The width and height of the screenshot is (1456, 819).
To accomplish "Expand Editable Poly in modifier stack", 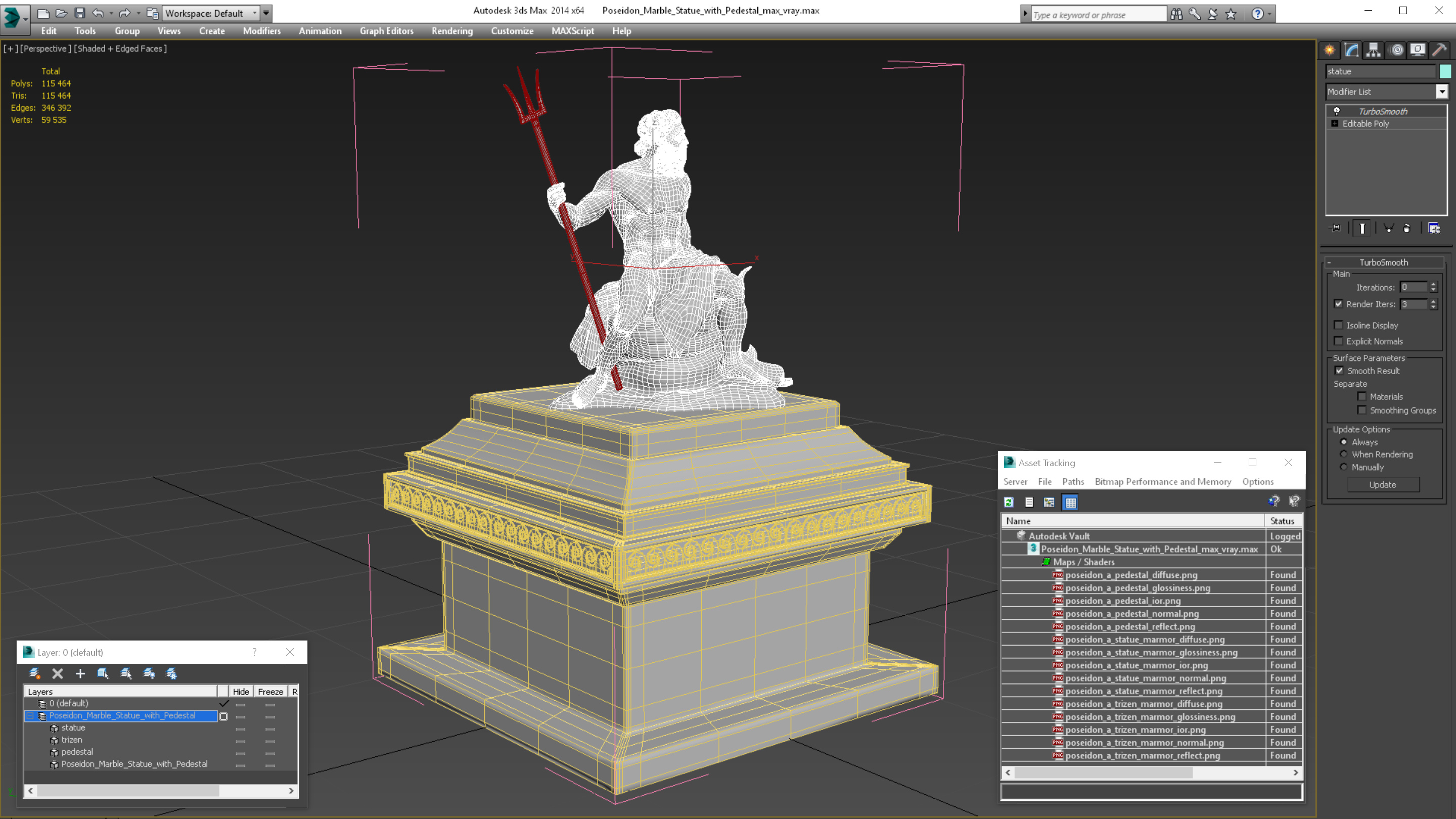I will [x=1335, y=123].
